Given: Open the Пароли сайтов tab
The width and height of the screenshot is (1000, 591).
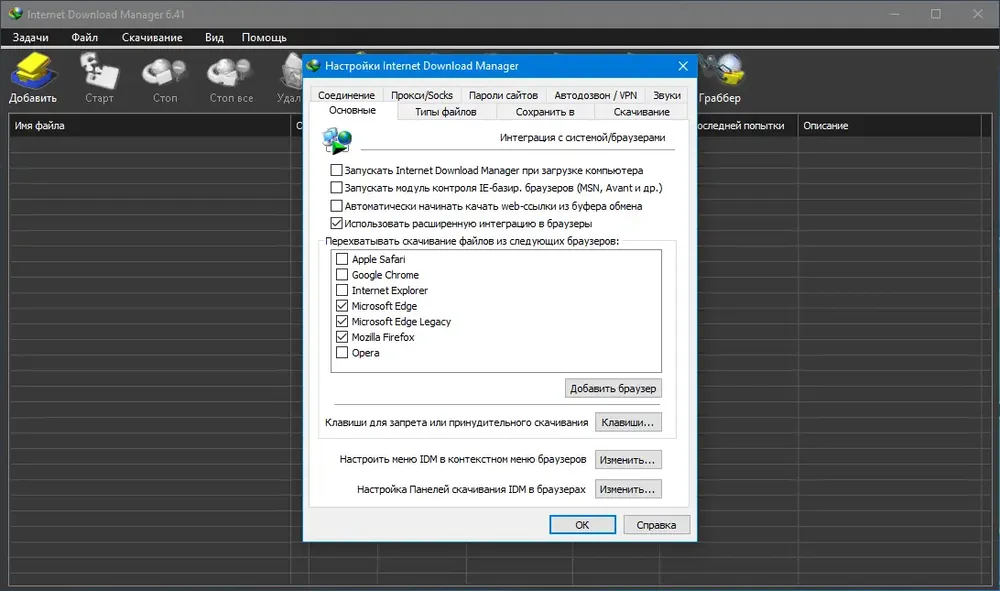Looking at the screenshot, I should click(503, 95).
